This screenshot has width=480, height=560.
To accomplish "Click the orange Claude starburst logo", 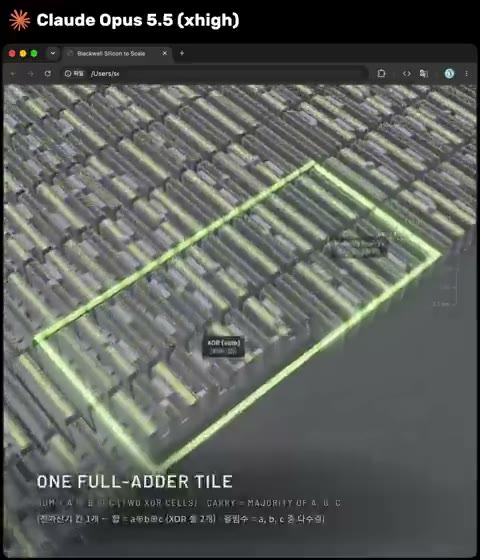I will click(20, 20).
